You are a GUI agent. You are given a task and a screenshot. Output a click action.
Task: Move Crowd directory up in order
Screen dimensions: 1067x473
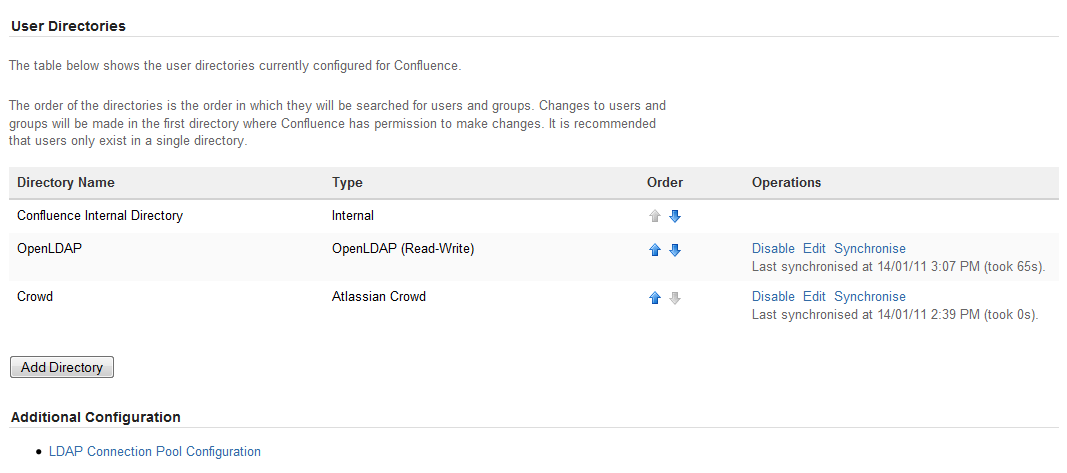[x=655, y=298]
